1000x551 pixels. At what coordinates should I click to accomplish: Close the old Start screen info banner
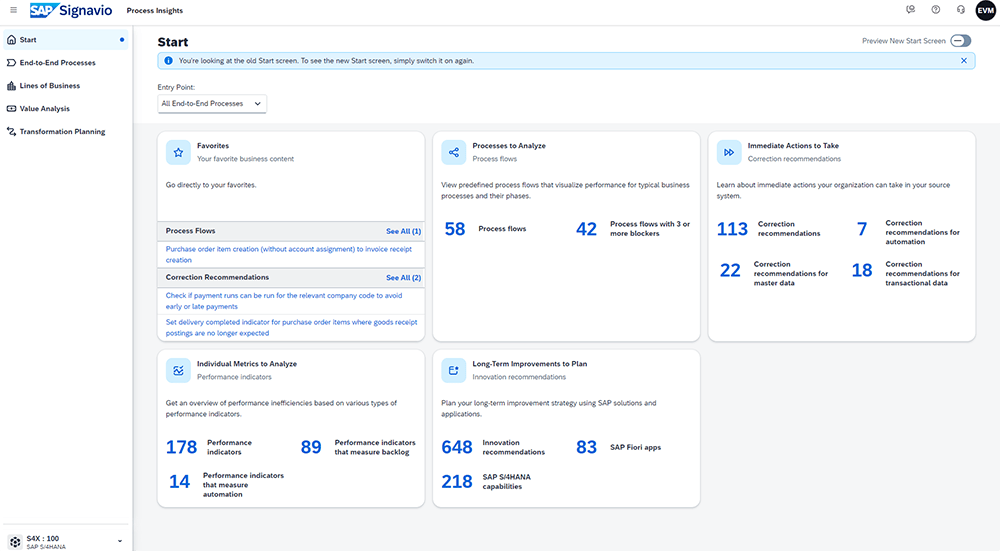point(964,61)
